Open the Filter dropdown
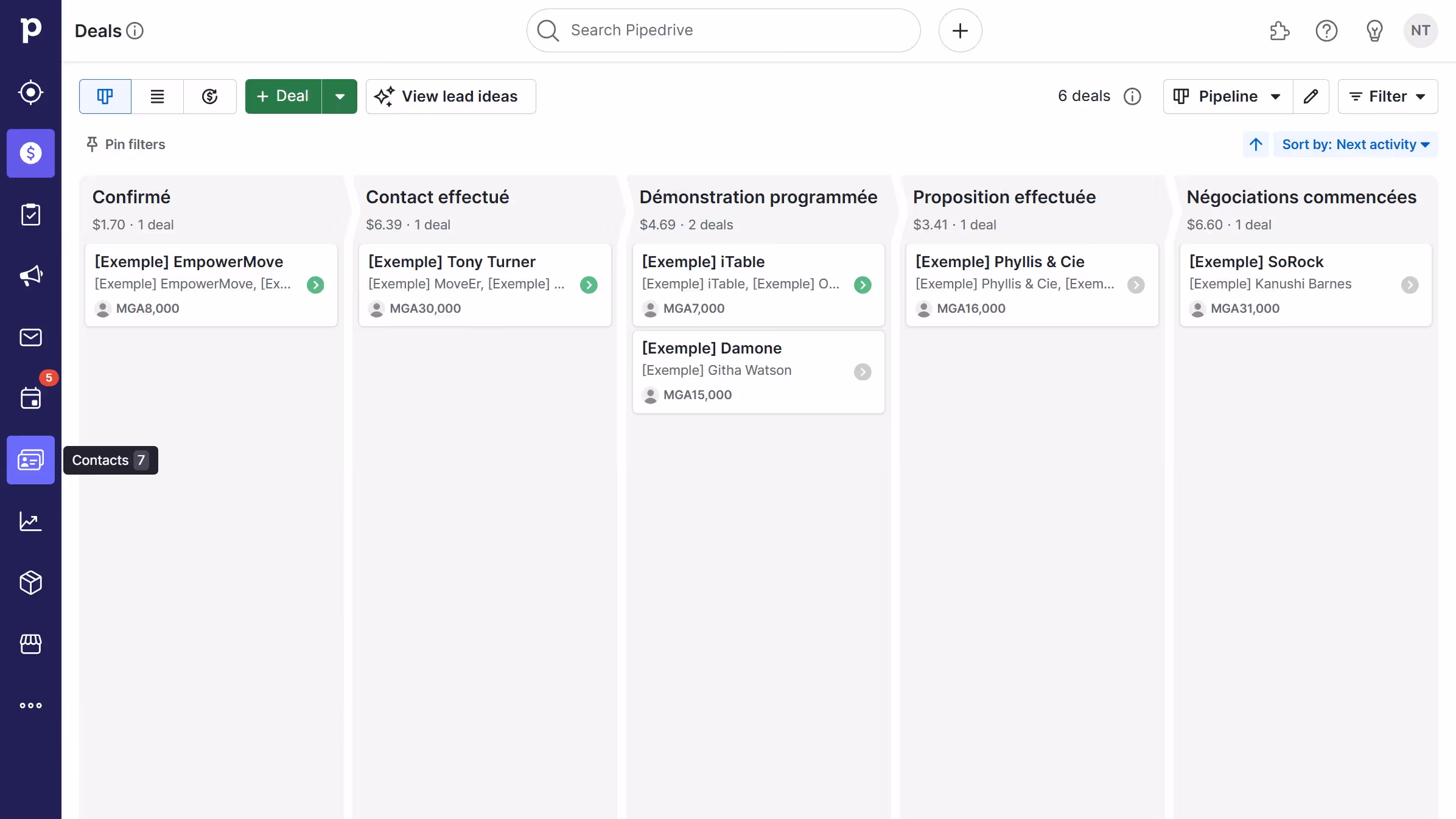 tap(1388, 96)
